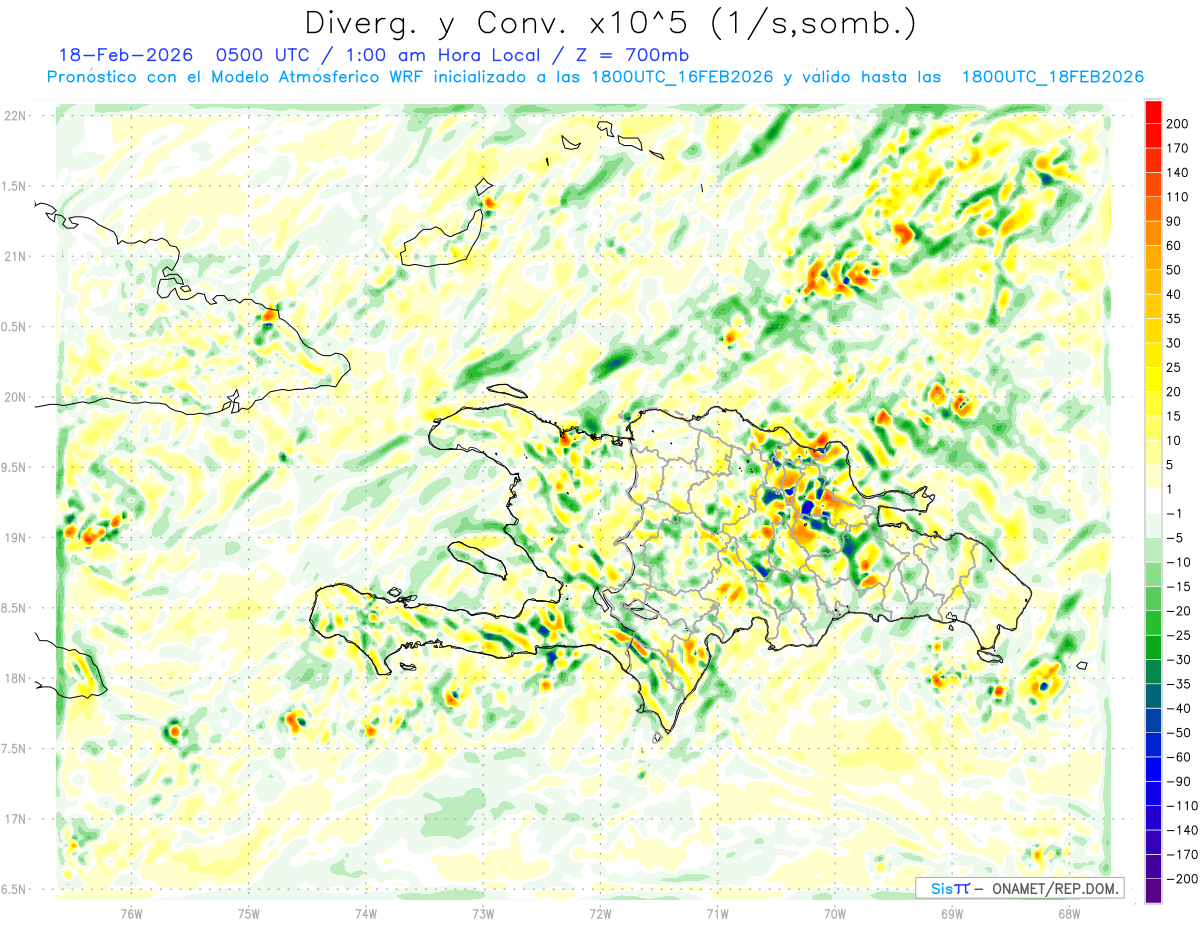Pick the green colorbar segment between -20 and -25
This screenshot has width=1200, height=927.
pos(1154,623)
